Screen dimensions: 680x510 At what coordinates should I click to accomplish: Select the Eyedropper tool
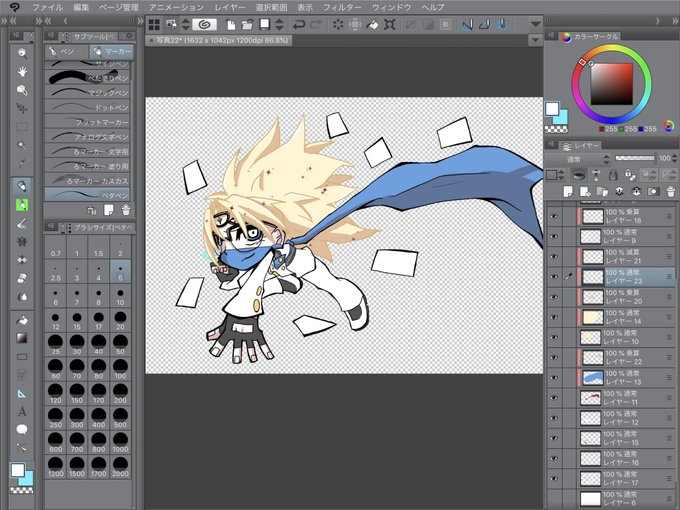(22, 163)
